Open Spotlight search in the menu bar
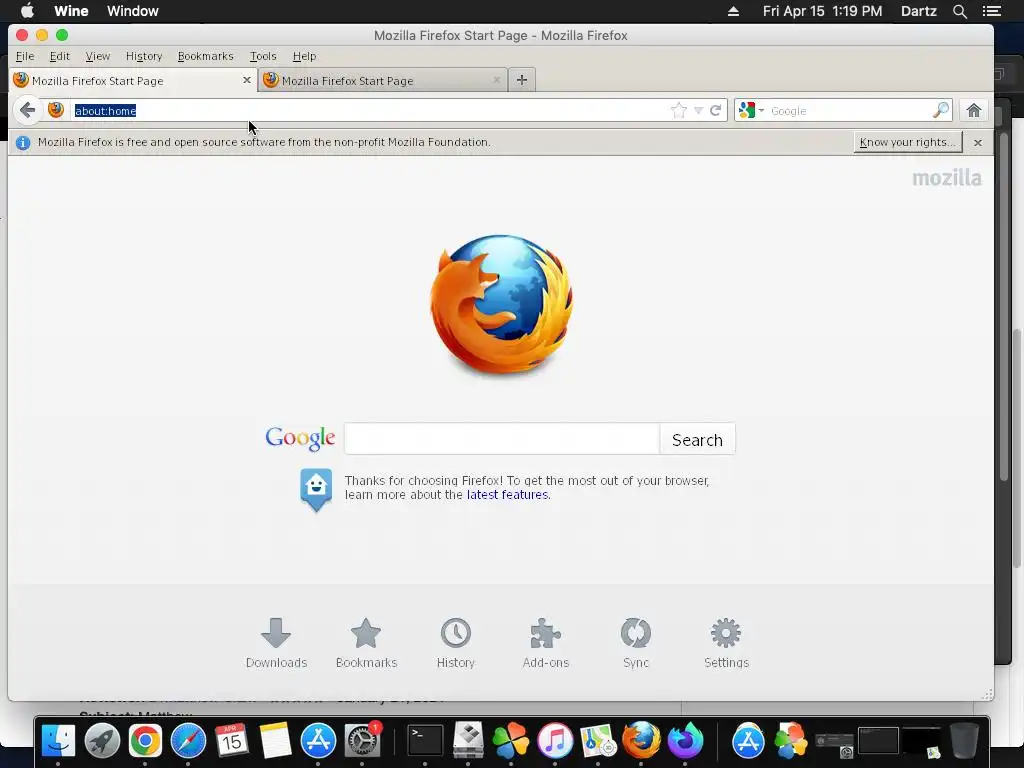This screenshot has width=1024, height=768. (960, 11)
